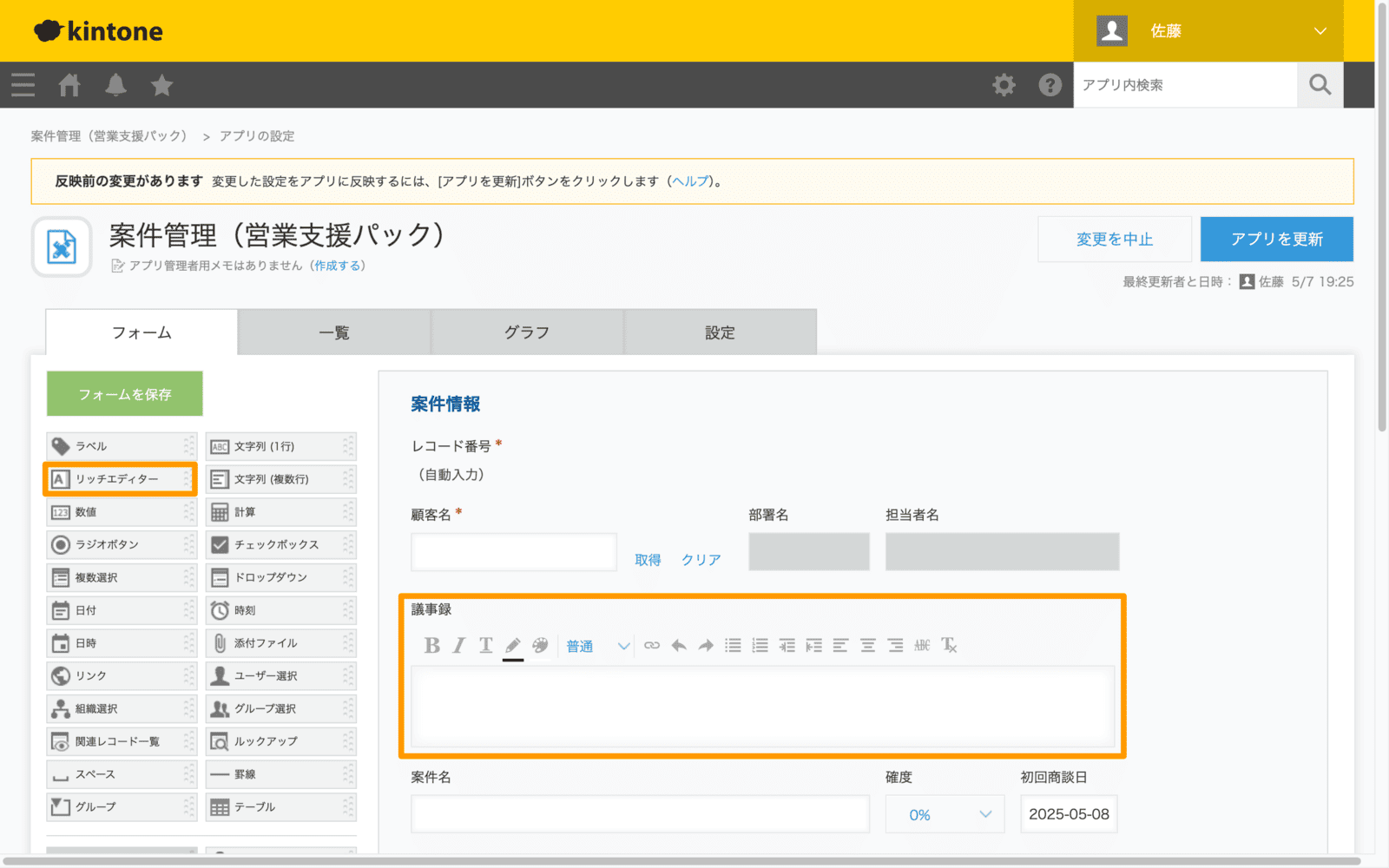Open the settings gear icon
This screenshot has height=868, width=1389.
click(x=1004, y=85)
